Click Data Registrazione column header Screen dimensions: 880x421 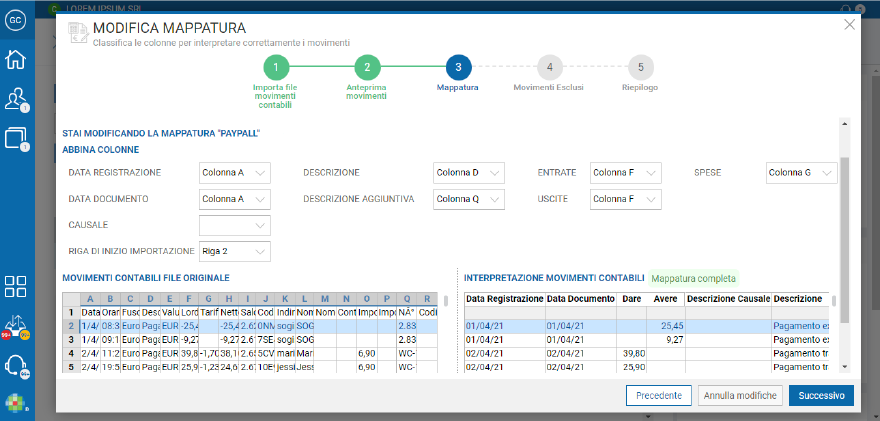coord(505,299)
